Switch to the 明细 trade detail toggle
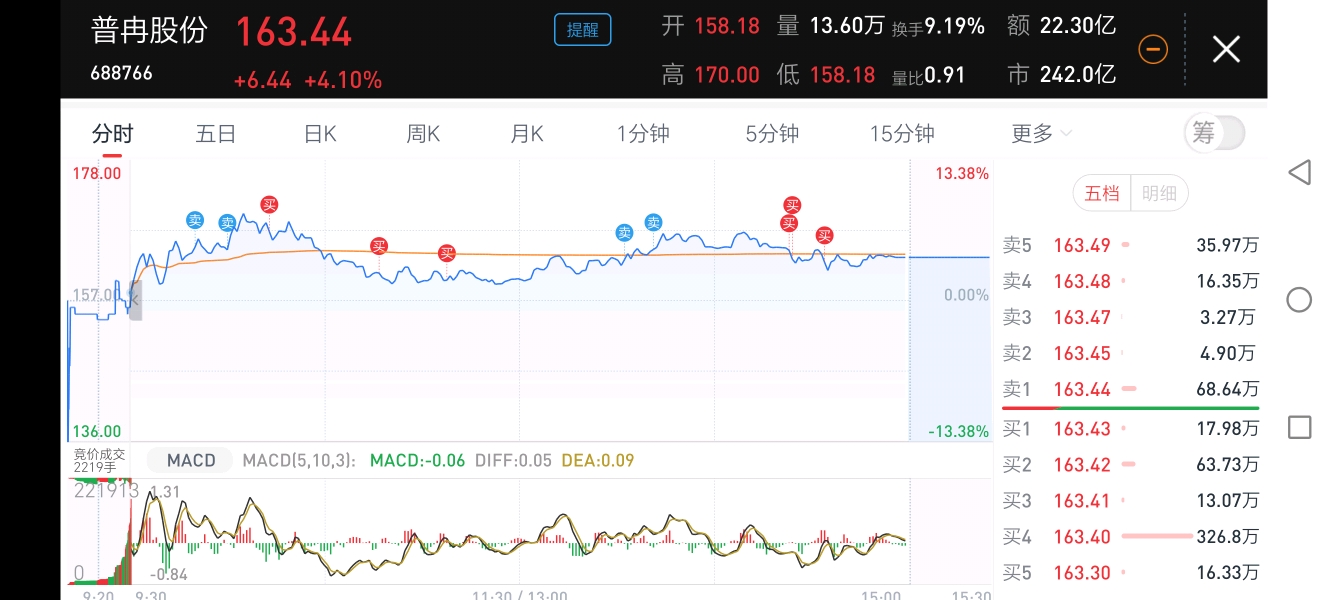 click(1159, 194)
